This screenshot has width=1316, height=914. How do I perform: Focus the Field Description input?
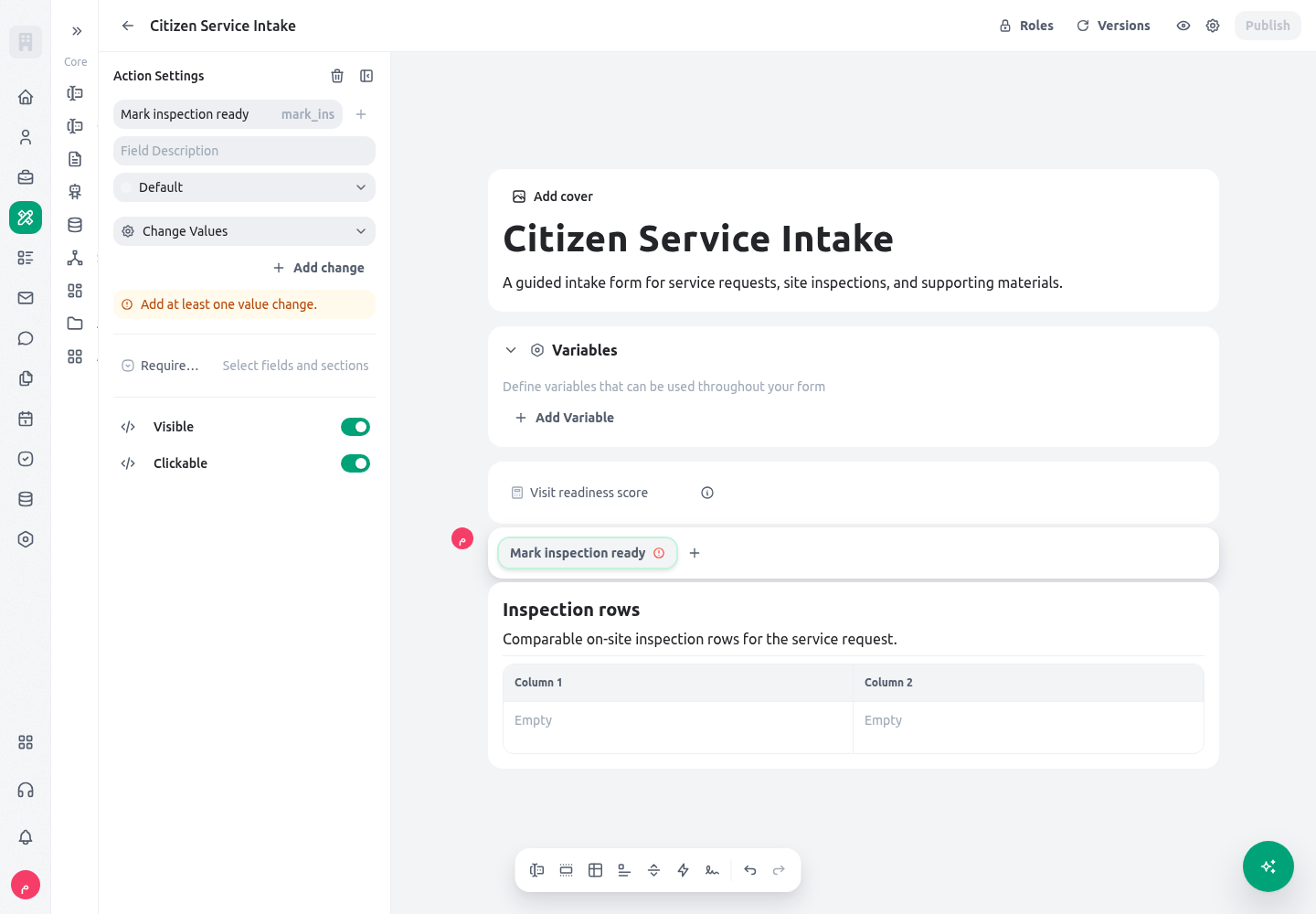coord(244,151)
